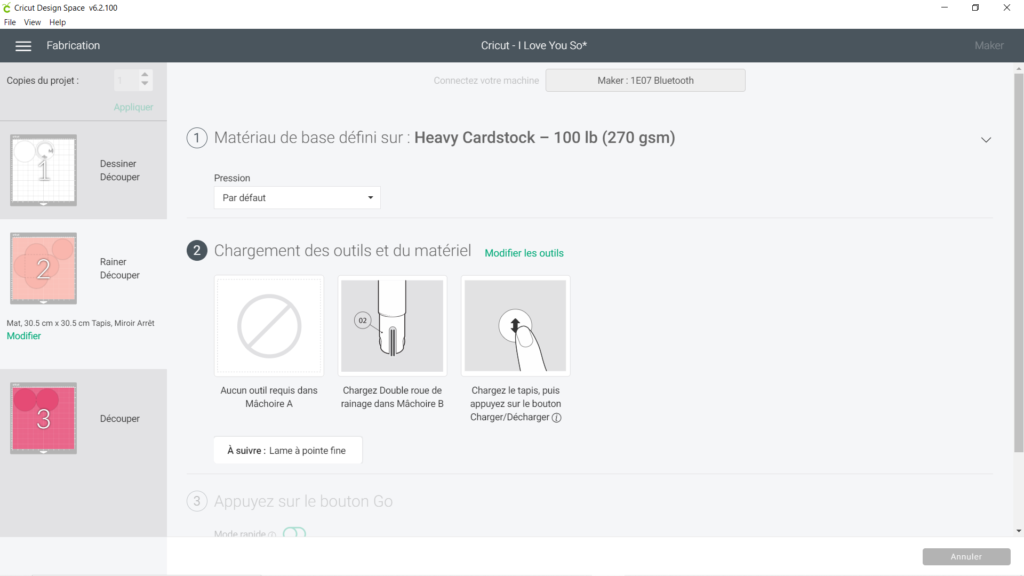Click the no-tool-required icon for Mâchoire A
Image resolution: width=1024 pixels, height=576 pixels.
click(269, 326)
